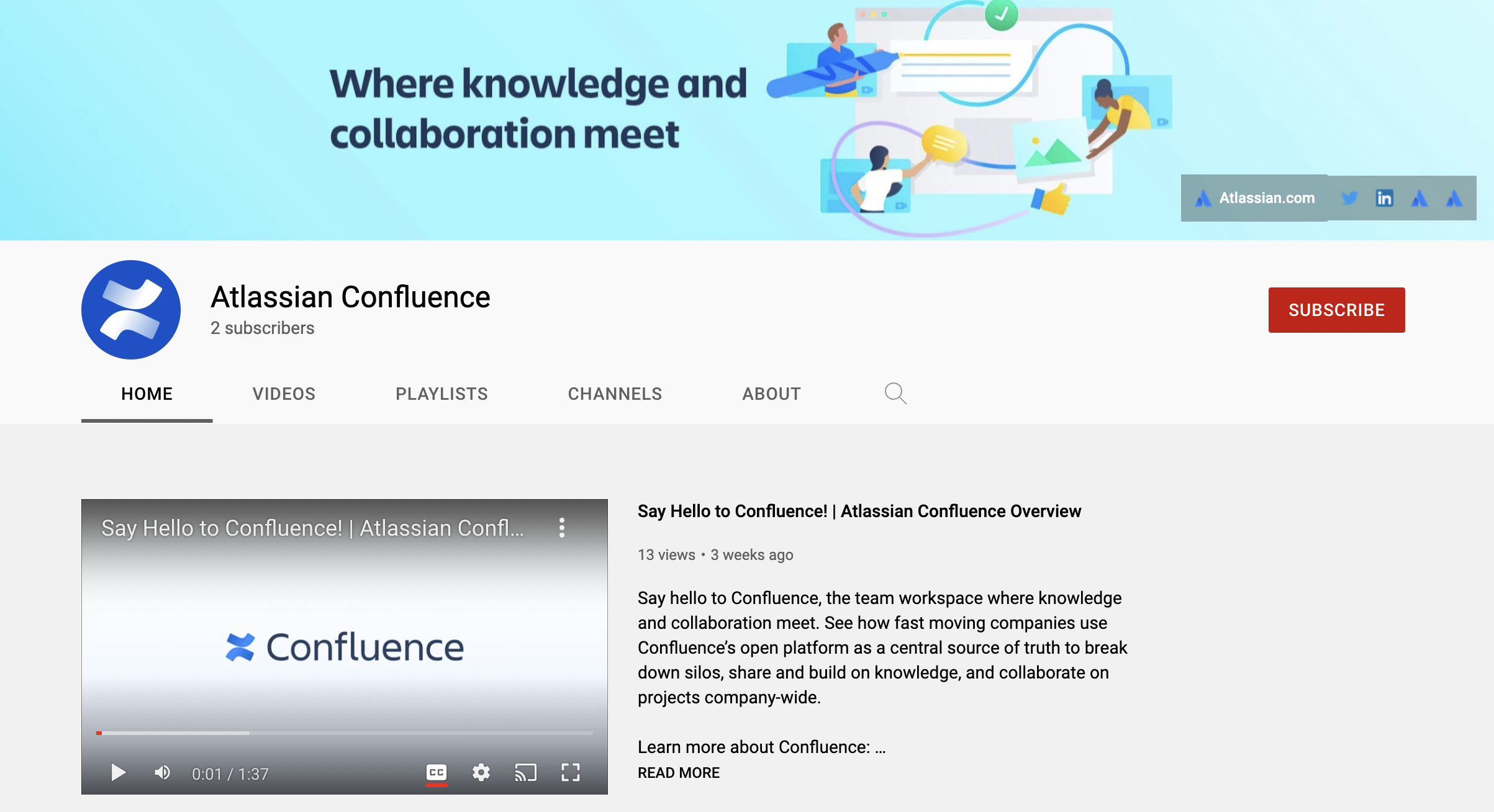Toggle closed captions on the video

click(x=437, y=773)
